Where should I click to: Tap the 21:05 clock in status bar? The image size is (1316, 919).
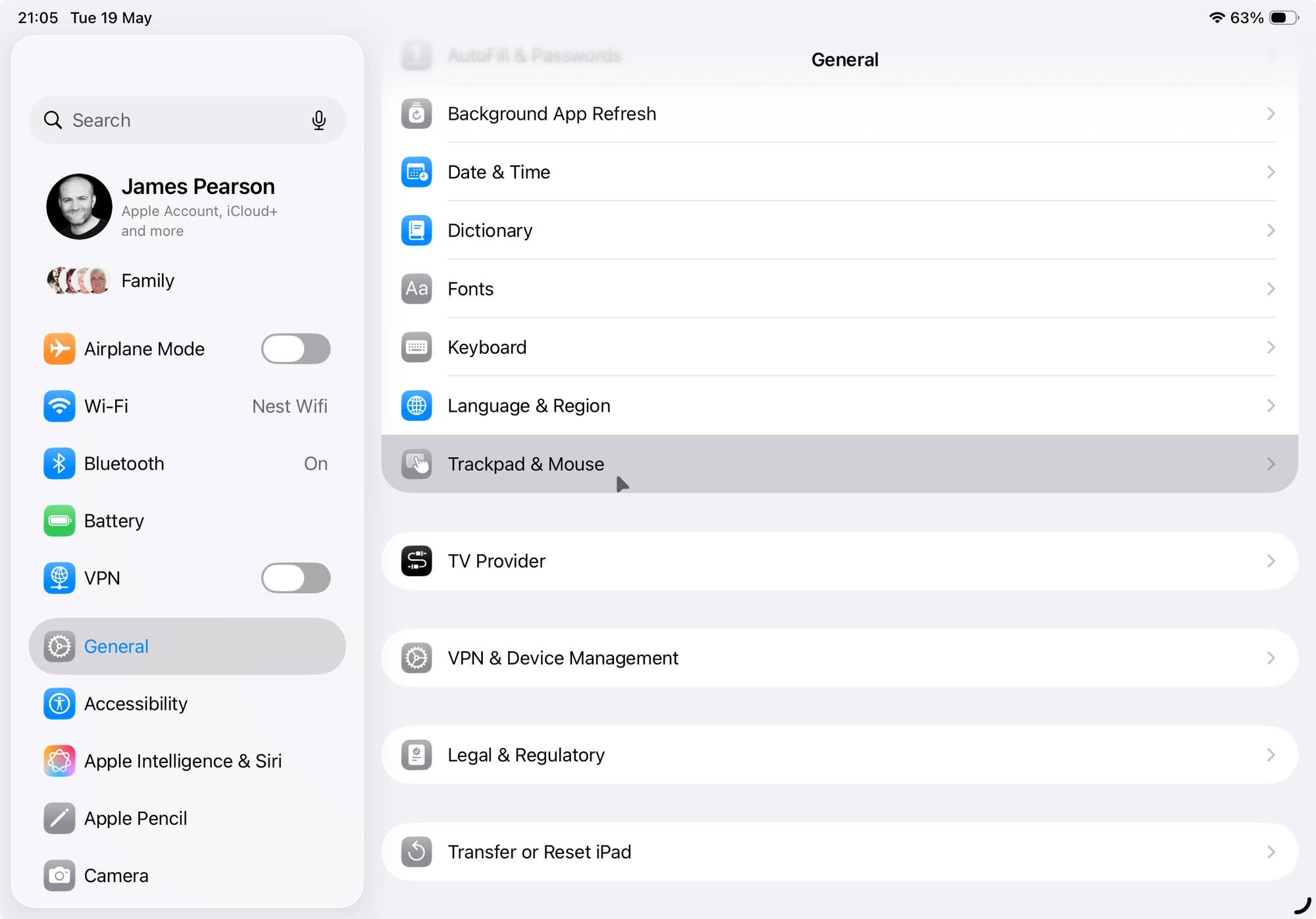38,18
